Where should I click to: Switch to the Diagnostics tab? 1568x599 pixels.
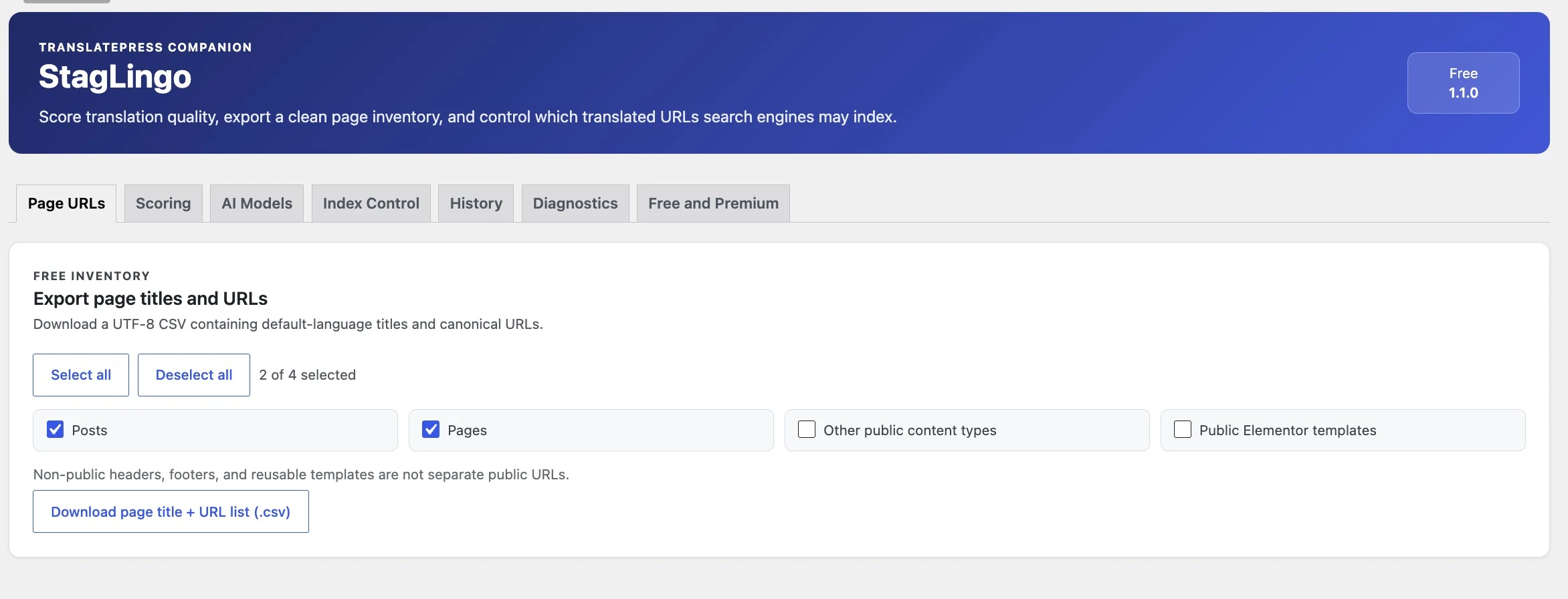coord(575,203)
